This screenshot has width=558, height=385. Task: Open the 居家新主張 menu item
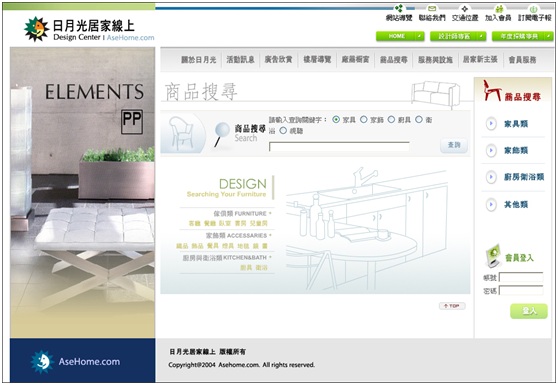click(x=480, y=59)
